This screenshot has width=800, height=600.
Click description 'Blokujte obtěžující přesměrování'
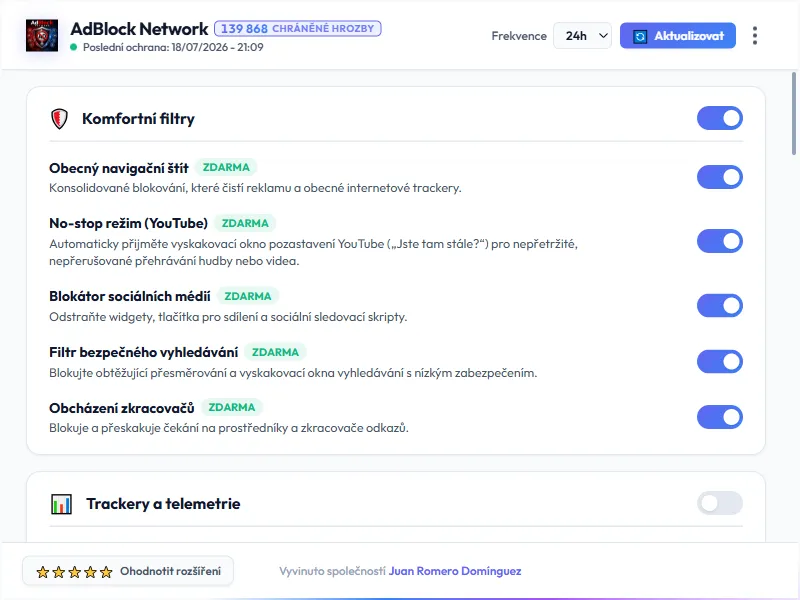(x=293, y=373)
